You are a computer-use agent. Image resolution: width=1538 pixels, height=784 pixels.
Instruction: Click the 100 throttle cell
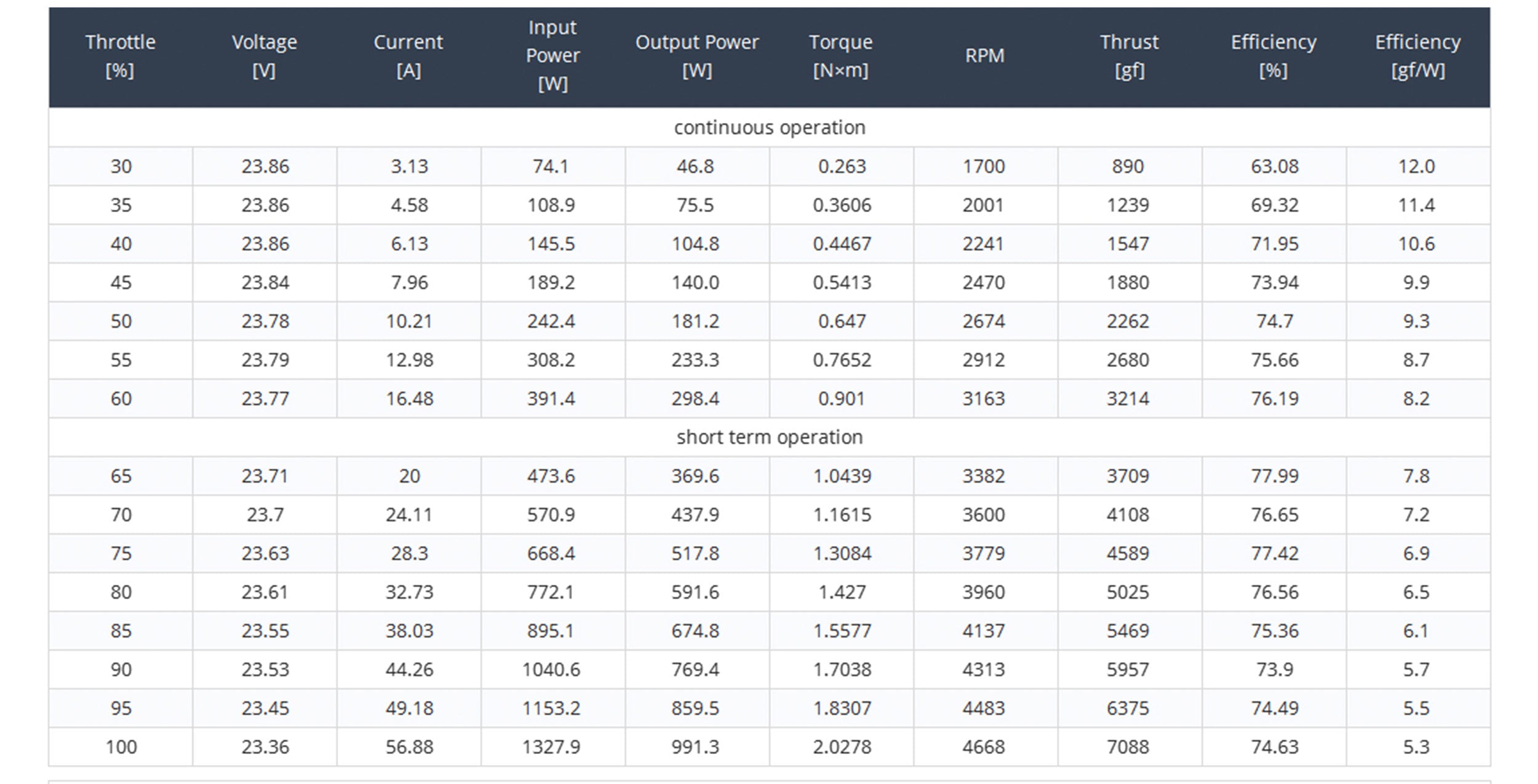click(x=121, y=746)
